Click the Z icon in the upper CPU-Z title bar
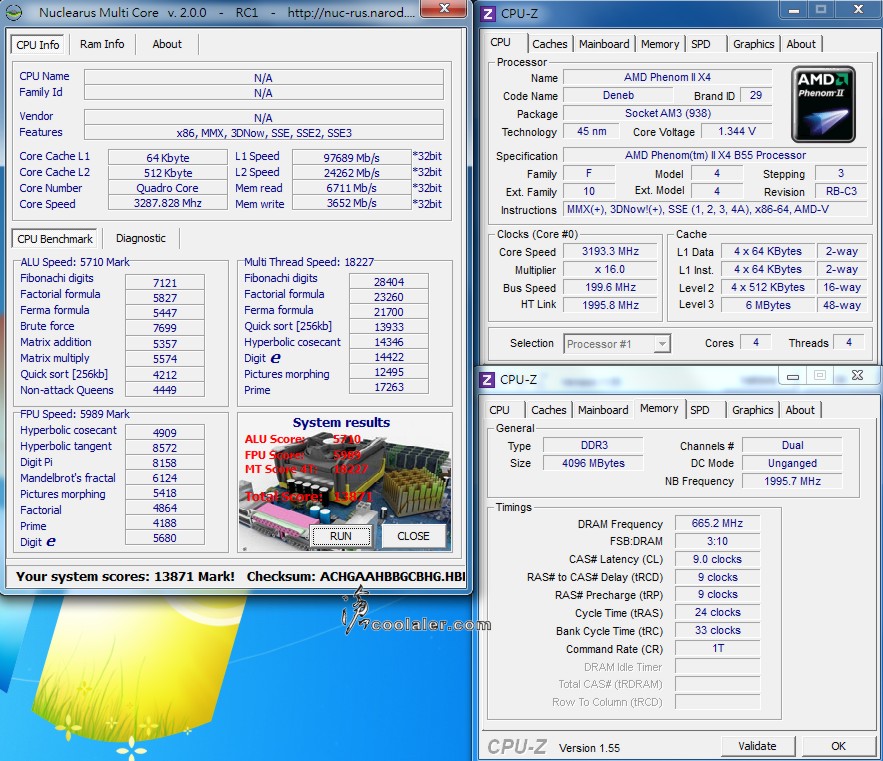The image size is (883, 761). pos(488,14)
